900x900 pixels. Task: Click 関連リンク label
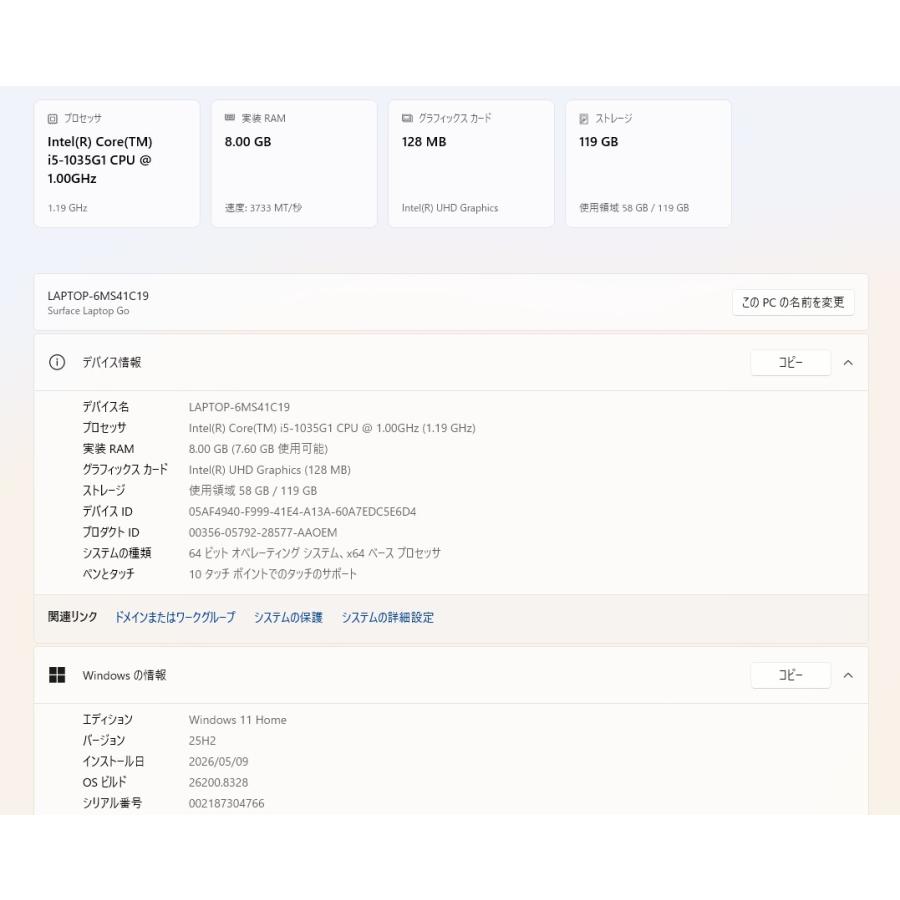tap(72, 617)
